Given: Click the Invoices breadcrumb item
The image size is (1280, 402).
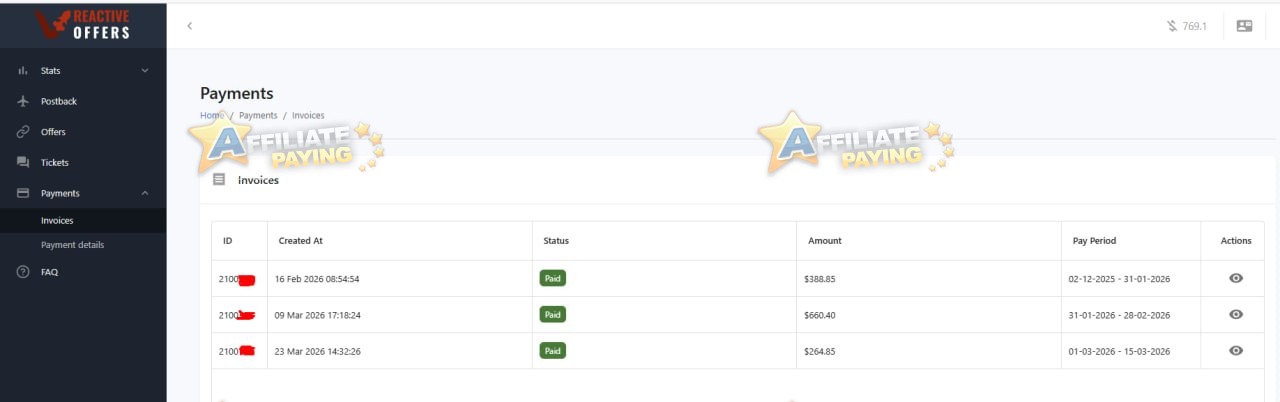Looking at the screenshot, I should click(308, 116).
